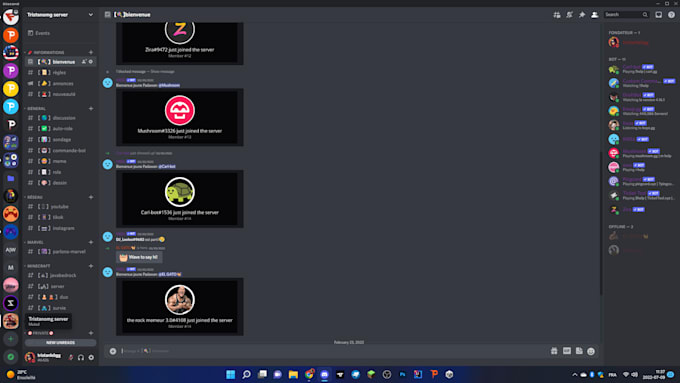The width and height of the screenshot is (680, 383).
Task: Click Show message on blocked message
Action: pos(162,72)
